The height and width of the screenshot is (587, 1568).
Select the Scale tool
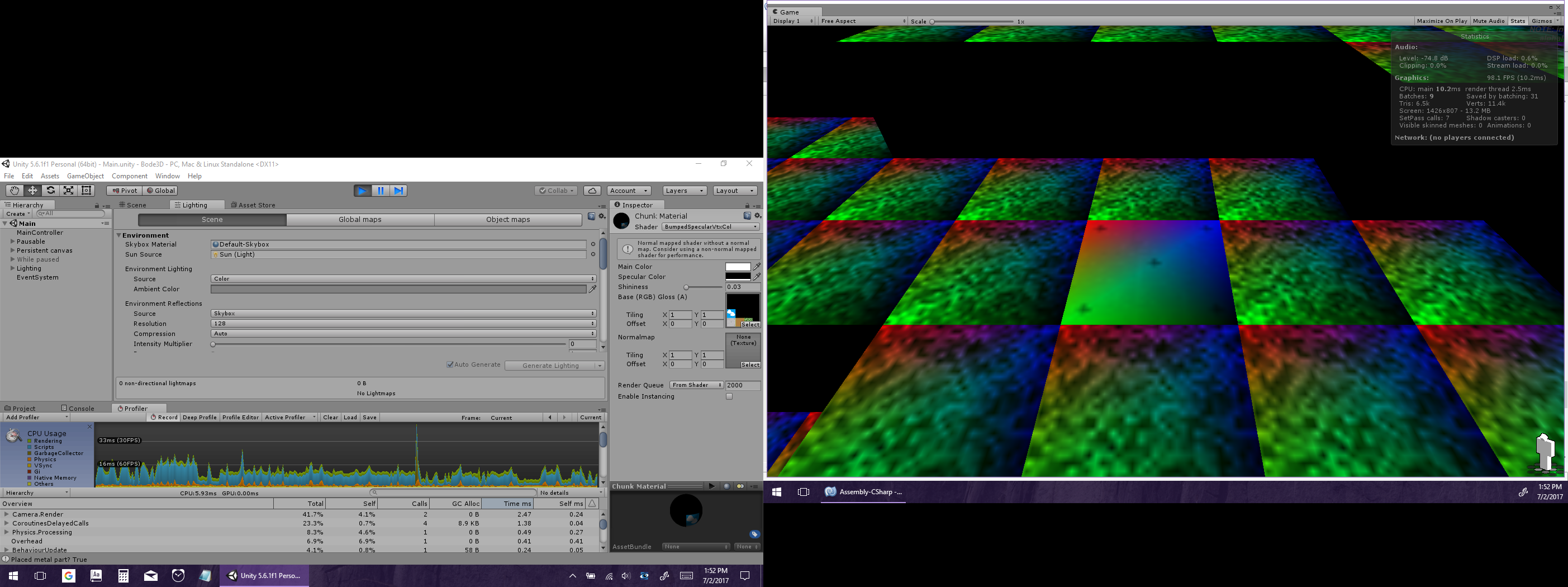69,191
